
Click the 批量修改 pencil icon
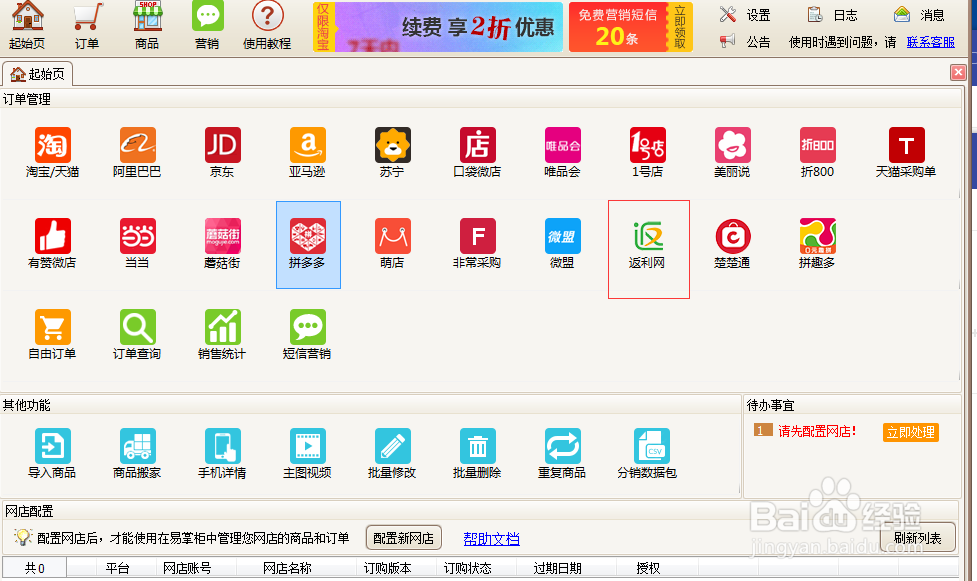pyautogui.click(x=393, y=454)
